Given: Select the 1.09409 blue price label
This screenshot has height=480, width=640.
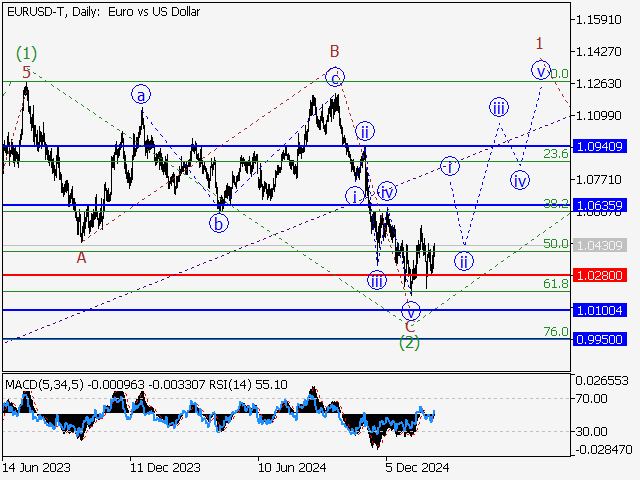Looking at the screenshot, I should pos(600,146).
